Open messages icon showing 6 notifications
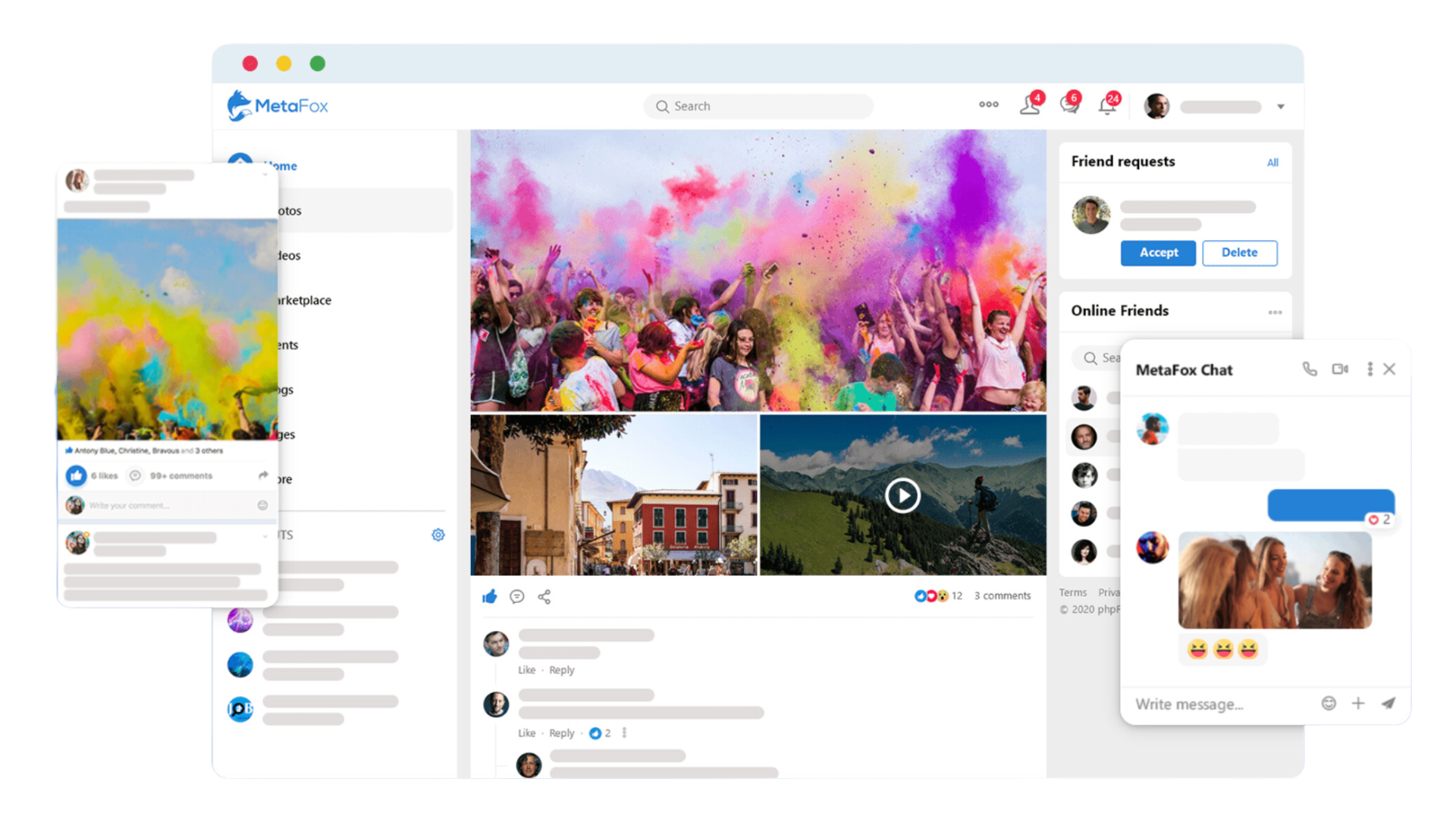The height and width of the screenshot is (819, 1456). (1069, 106)
